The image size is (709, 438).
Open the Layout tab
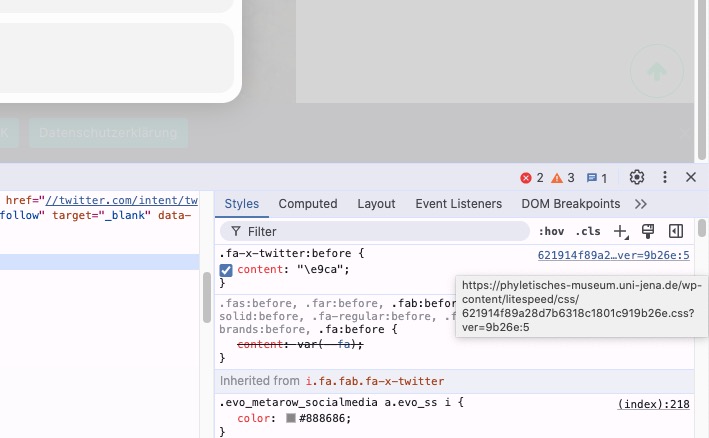click(x=376, y=204)
